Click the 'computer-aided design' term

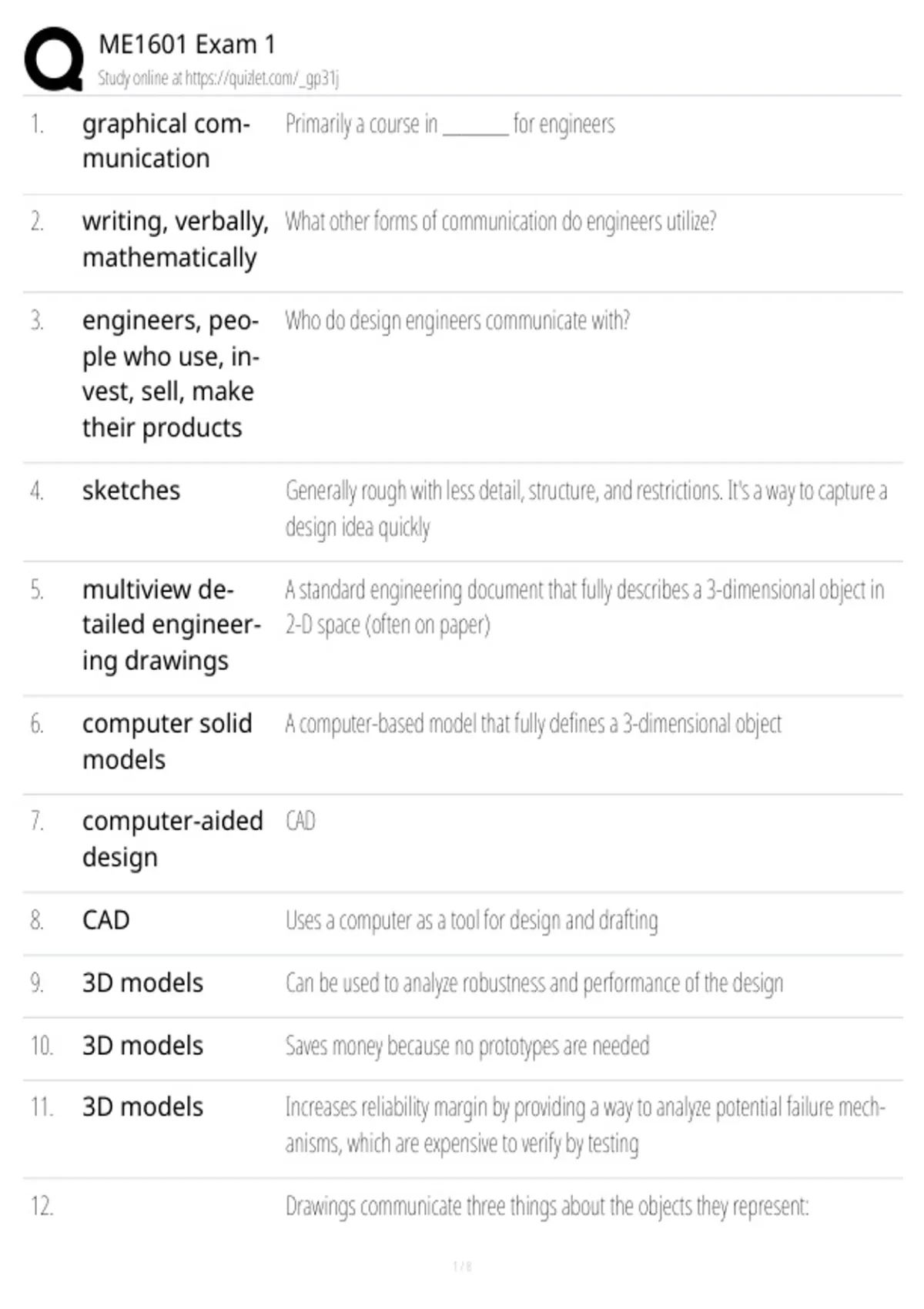pos(172,839)
